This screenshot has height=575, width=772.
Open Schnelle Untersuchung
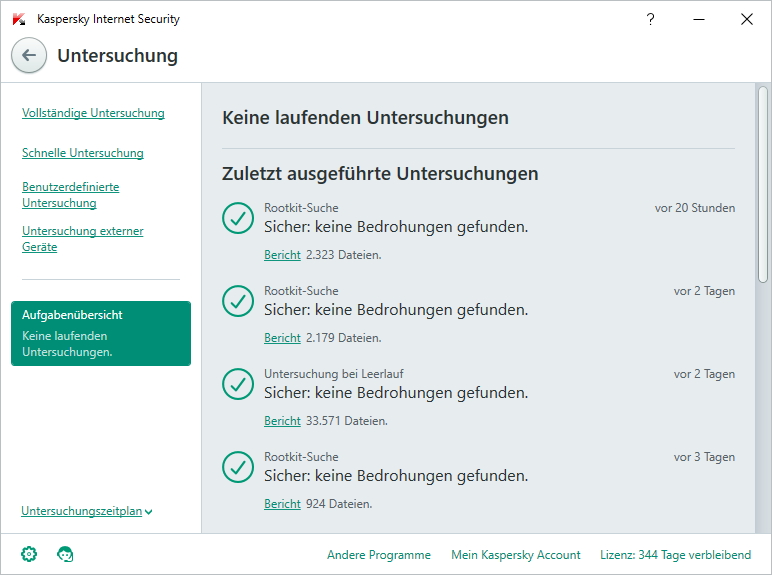point(83,153)
